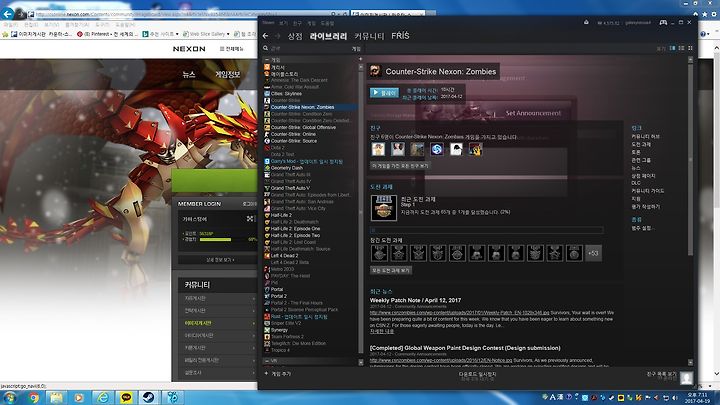Open Global Weapon Paint Design Contest news
The height and width of the screenshot is (405, 720).
[465, 348]
